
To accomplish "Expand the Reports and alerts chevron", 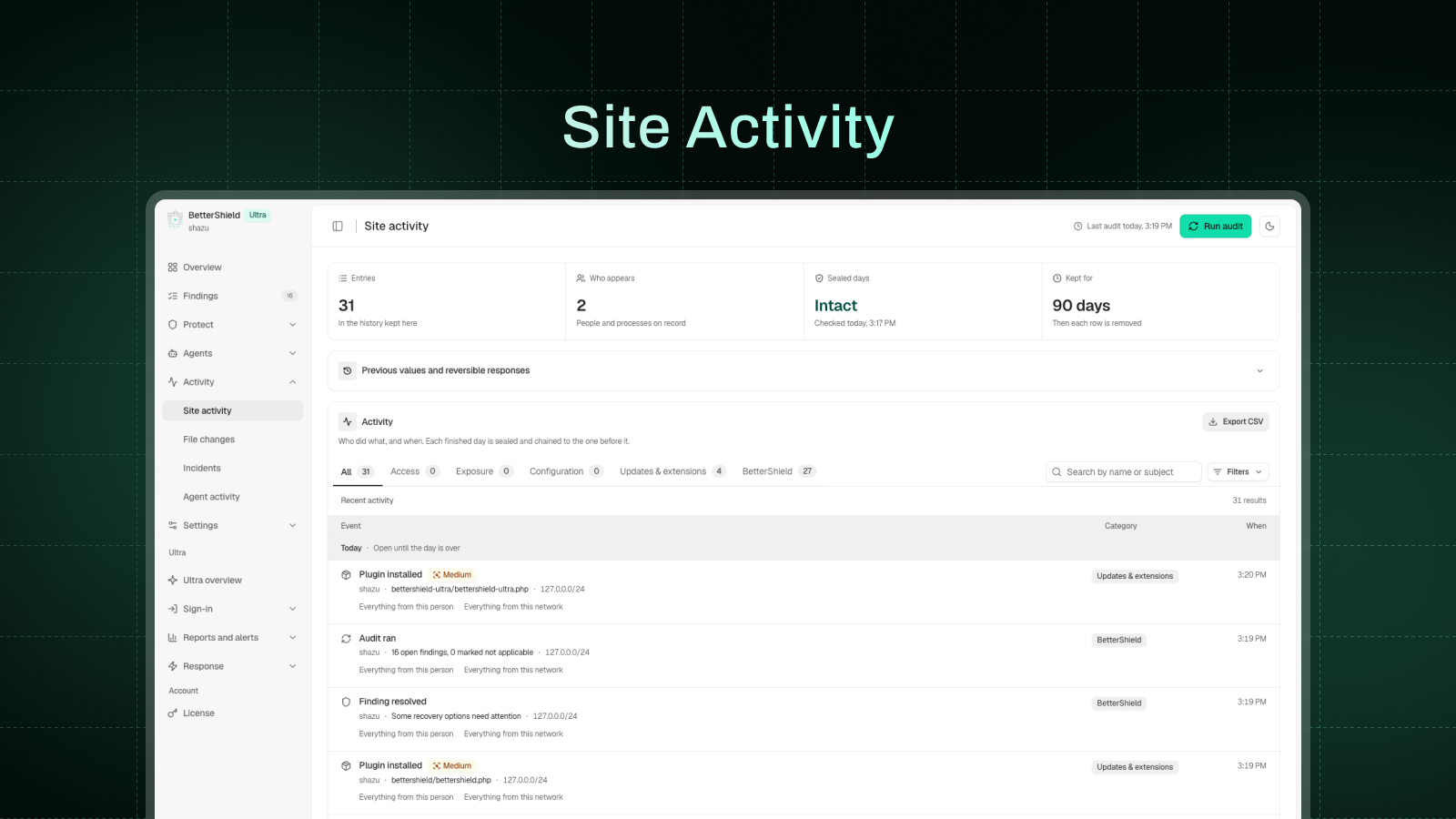I will [293, 638].
